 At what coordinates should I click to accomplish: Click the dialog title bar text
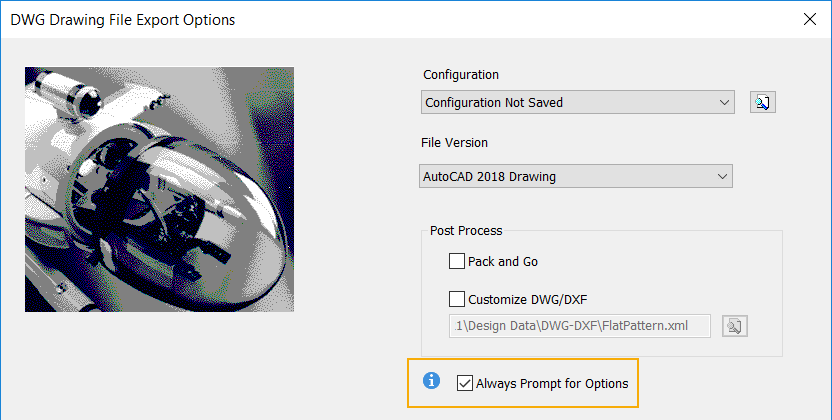click(x=124, y=18)
